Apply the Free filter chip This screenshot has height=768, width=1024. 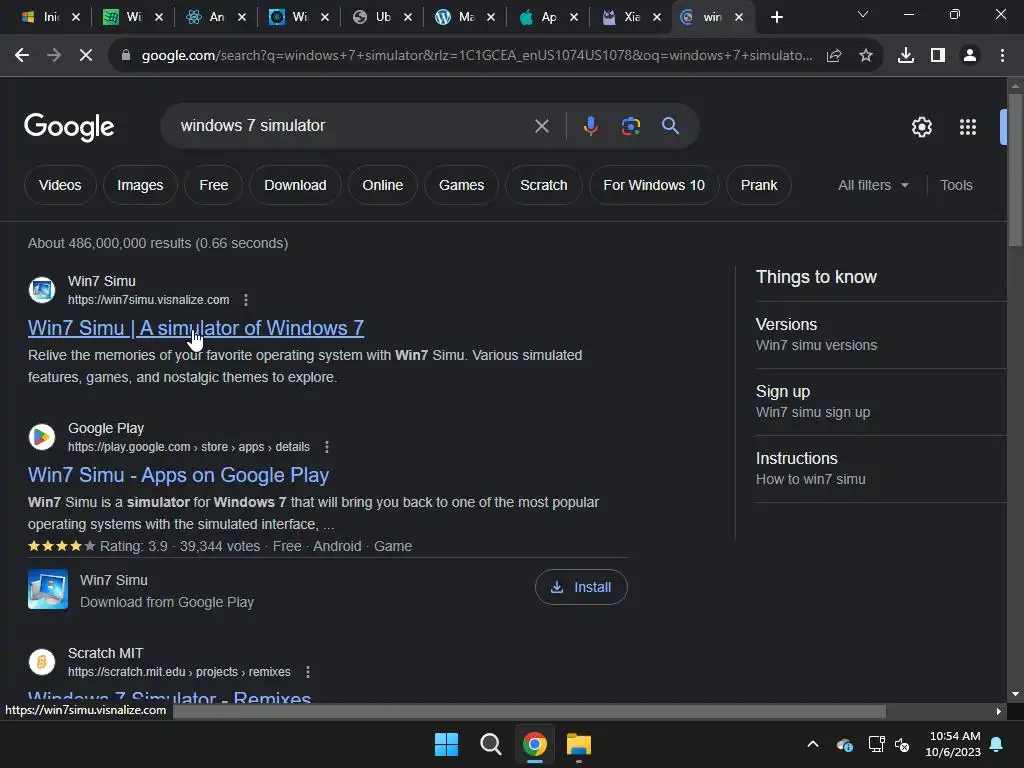click(x=214, y=185)
